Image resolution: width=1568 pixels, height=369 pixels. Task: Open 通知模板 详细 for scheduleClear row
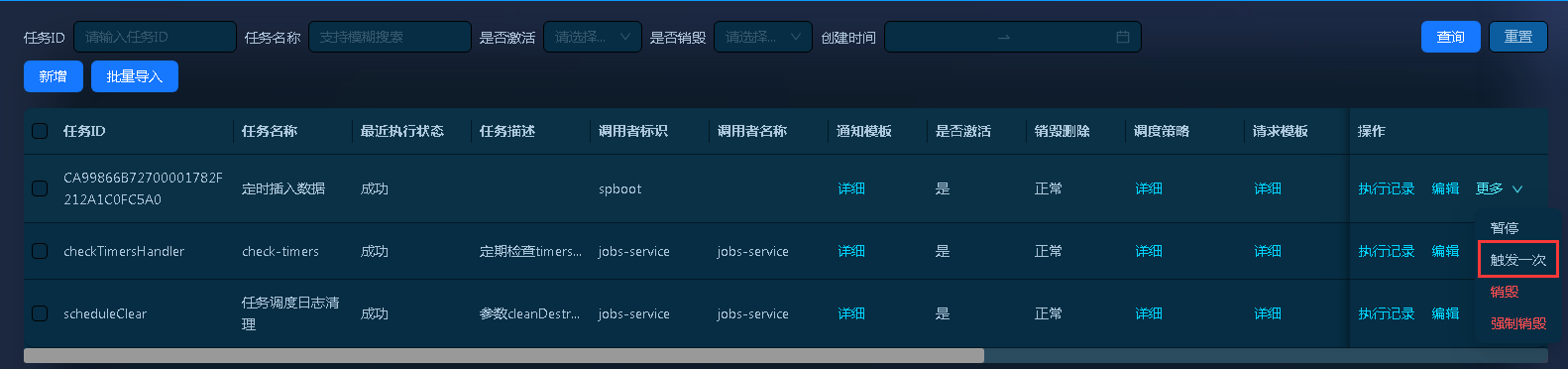851,313
